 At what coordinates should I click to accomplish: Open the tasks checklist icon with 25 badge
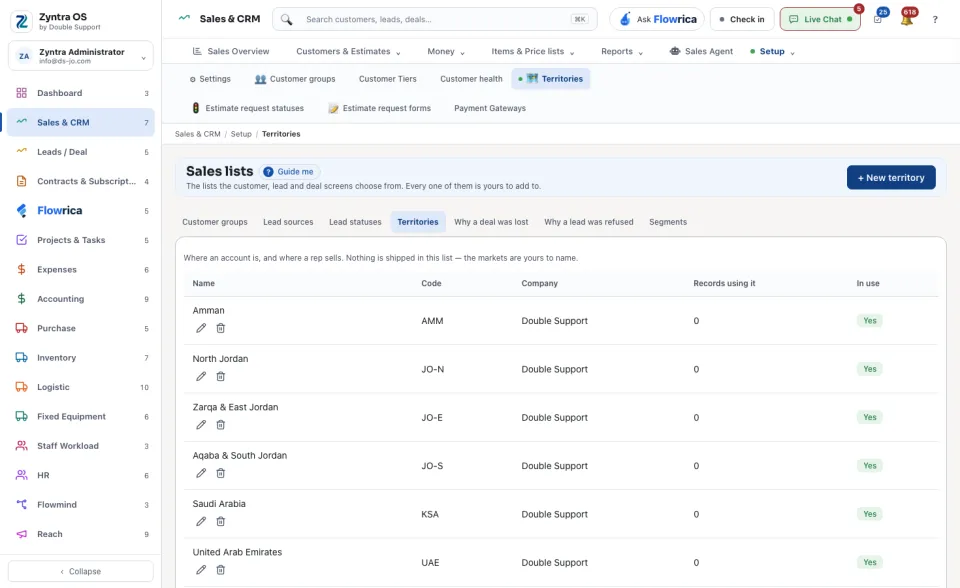878,20
